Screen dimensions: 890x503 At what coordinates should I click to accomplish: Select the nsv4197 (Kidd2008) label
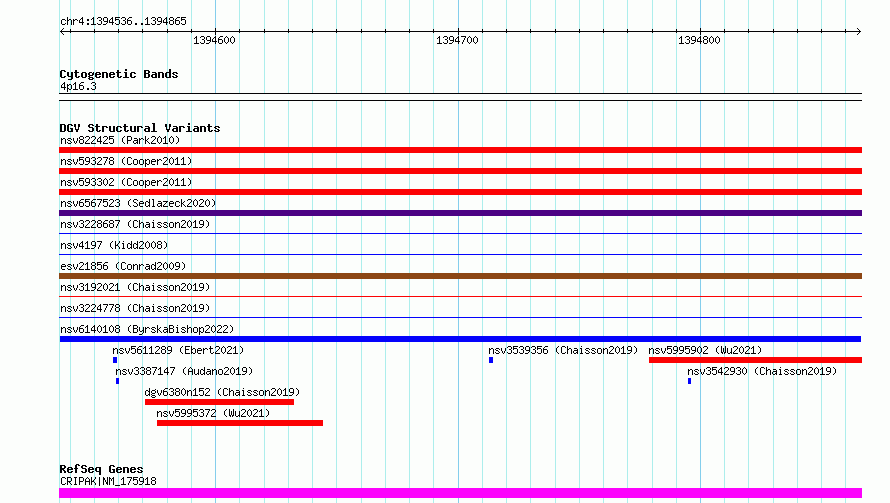tap(114, 245)
